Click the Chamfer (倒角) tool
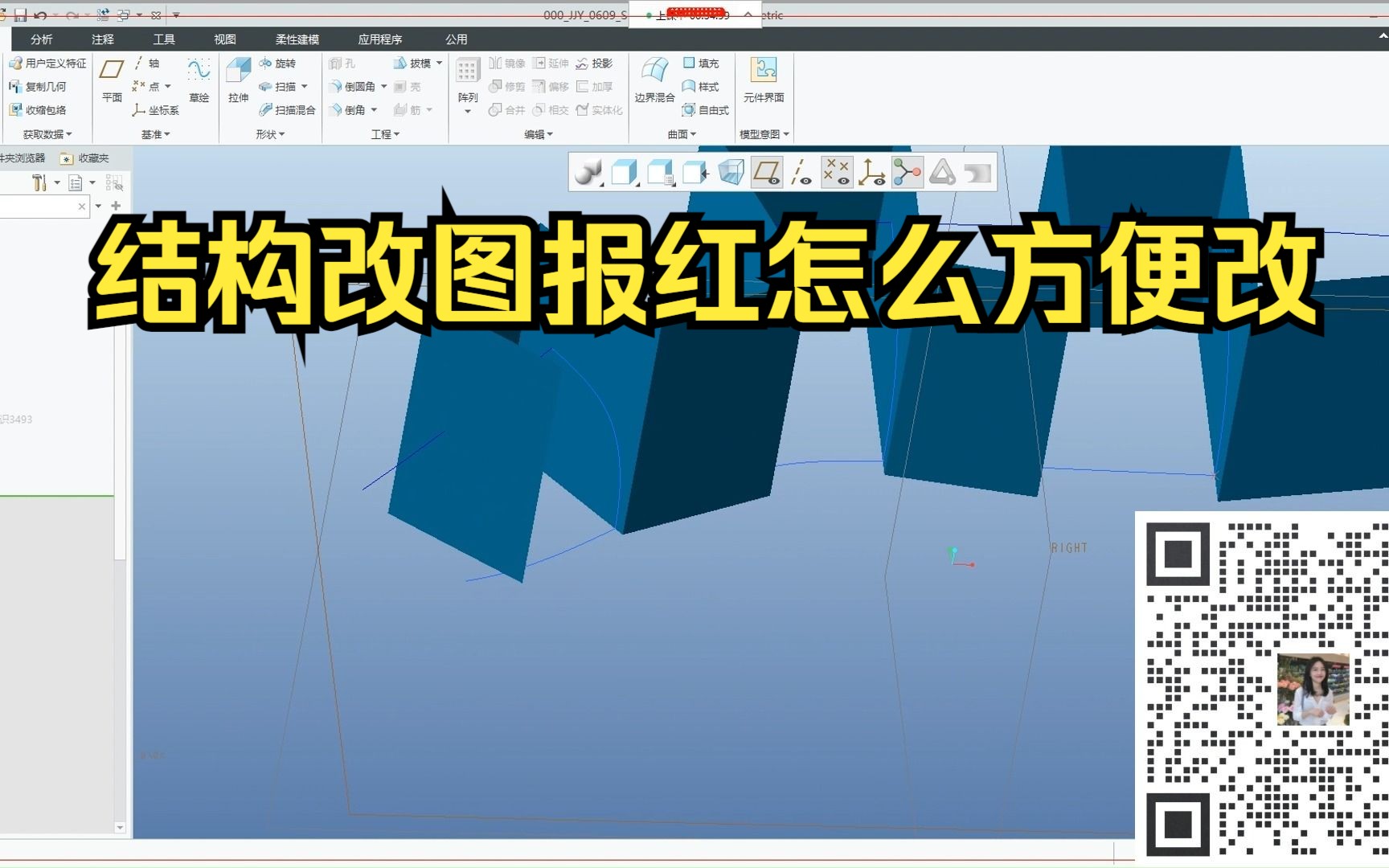The image size is (1389, 868). pyautogui.click(x=347, y=110)
